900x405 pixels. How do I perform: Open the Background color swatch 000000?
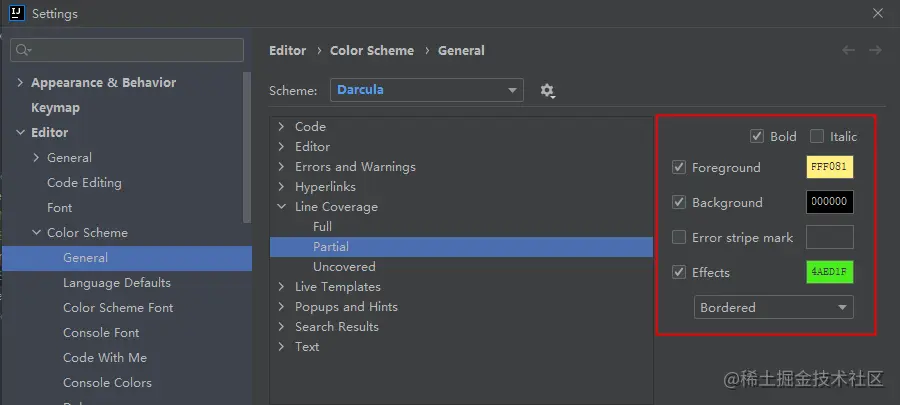(830, 202)
